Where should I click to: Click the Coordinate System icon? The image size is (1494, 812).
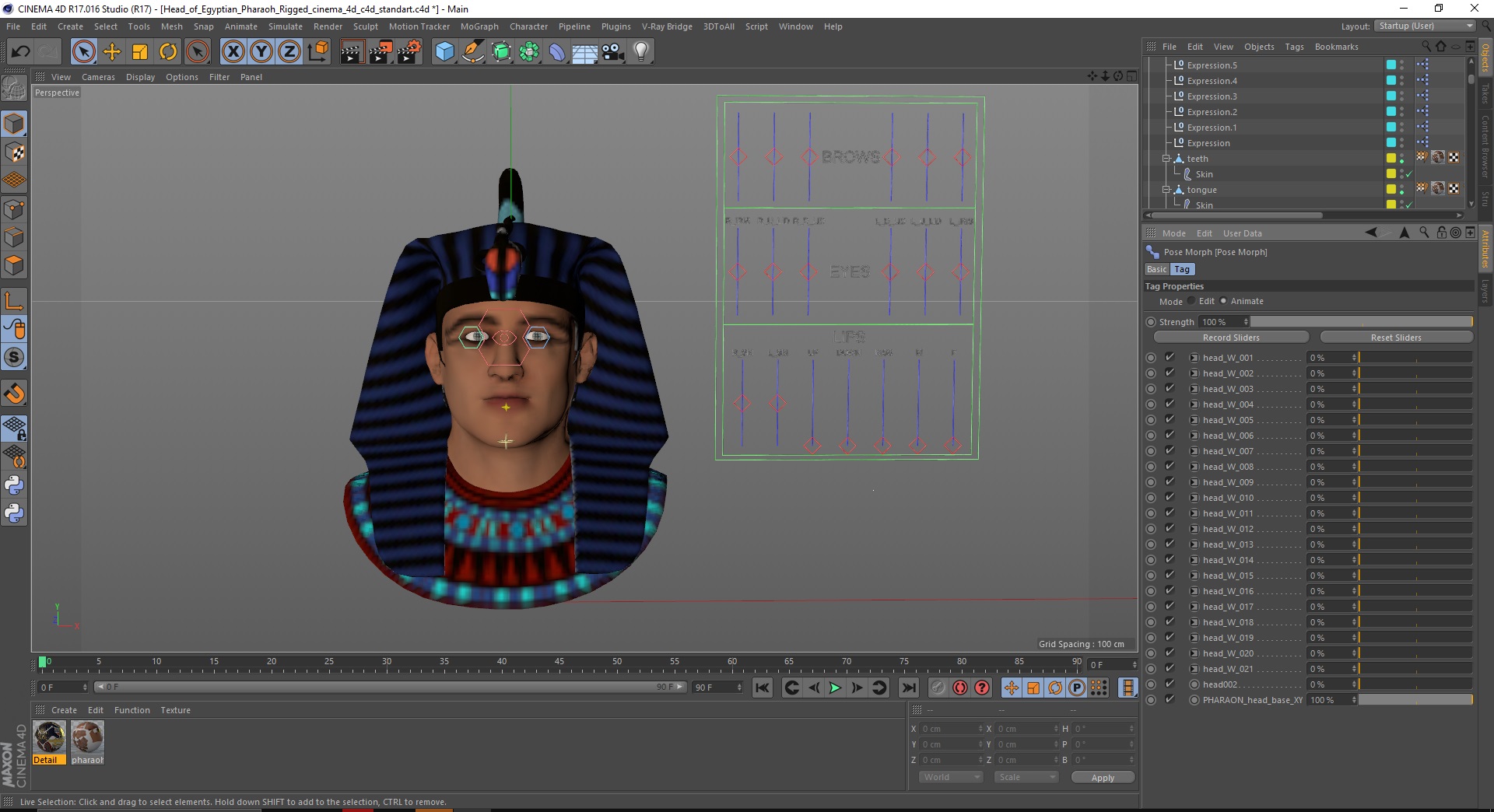pyautogui.click(x=318, y=52)
